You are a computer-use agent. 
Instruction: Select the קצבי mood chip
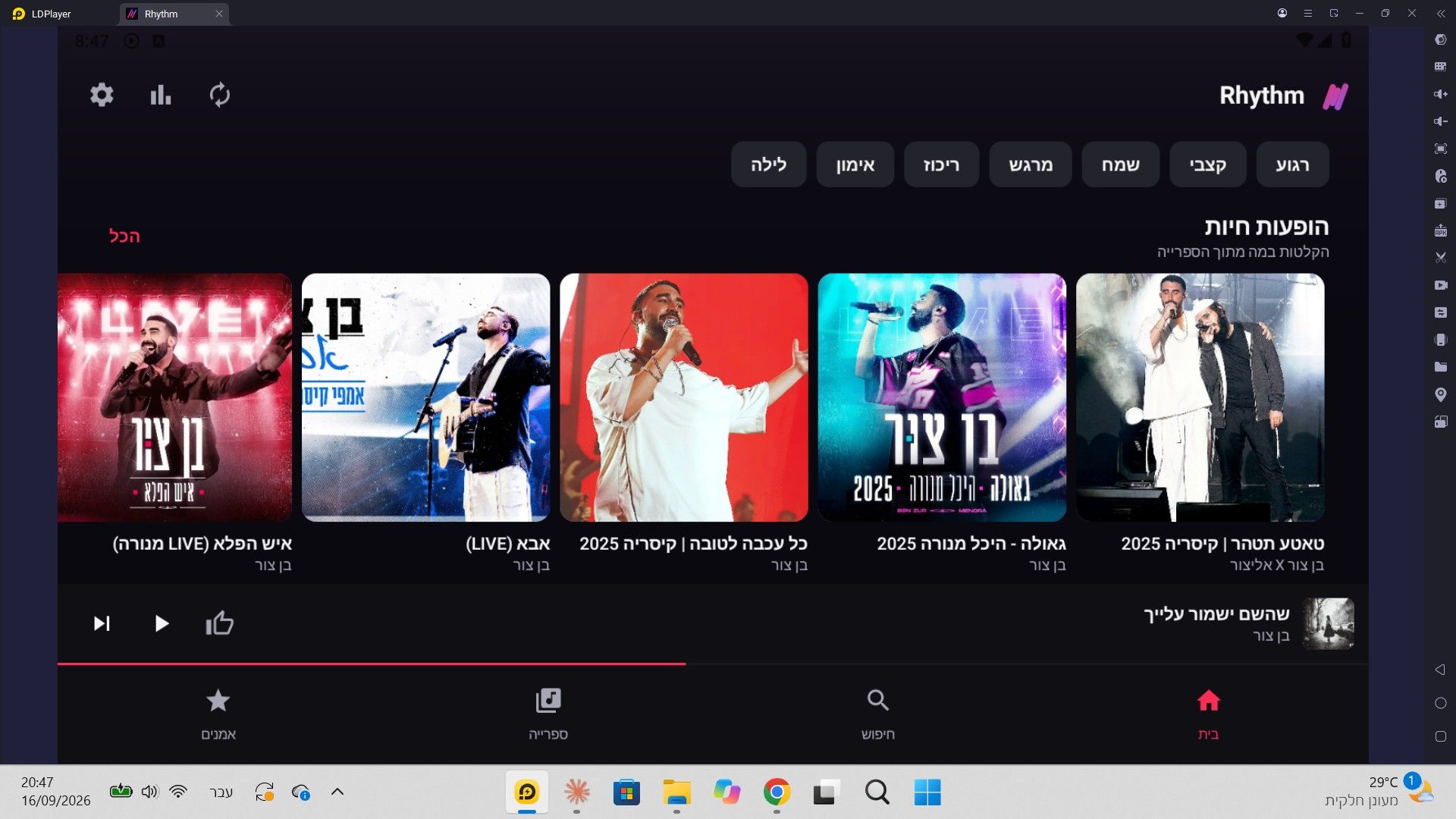tap(1207, 165)
